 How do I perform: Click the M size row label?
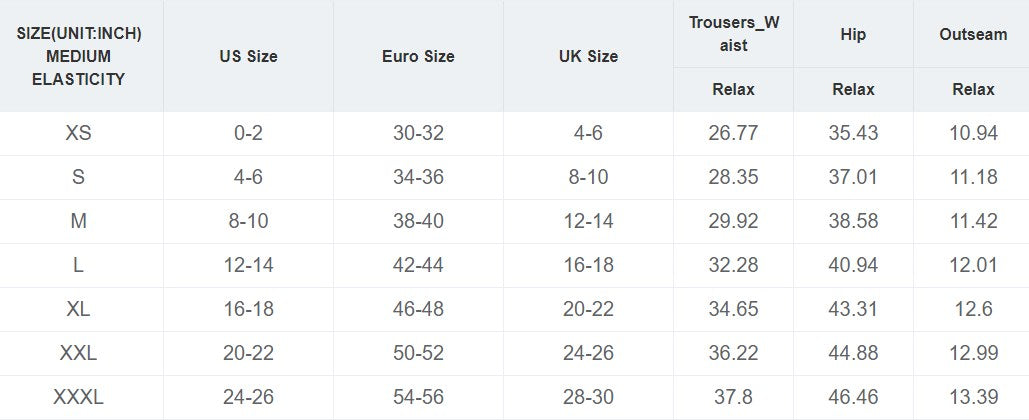(x=79, y=221)
